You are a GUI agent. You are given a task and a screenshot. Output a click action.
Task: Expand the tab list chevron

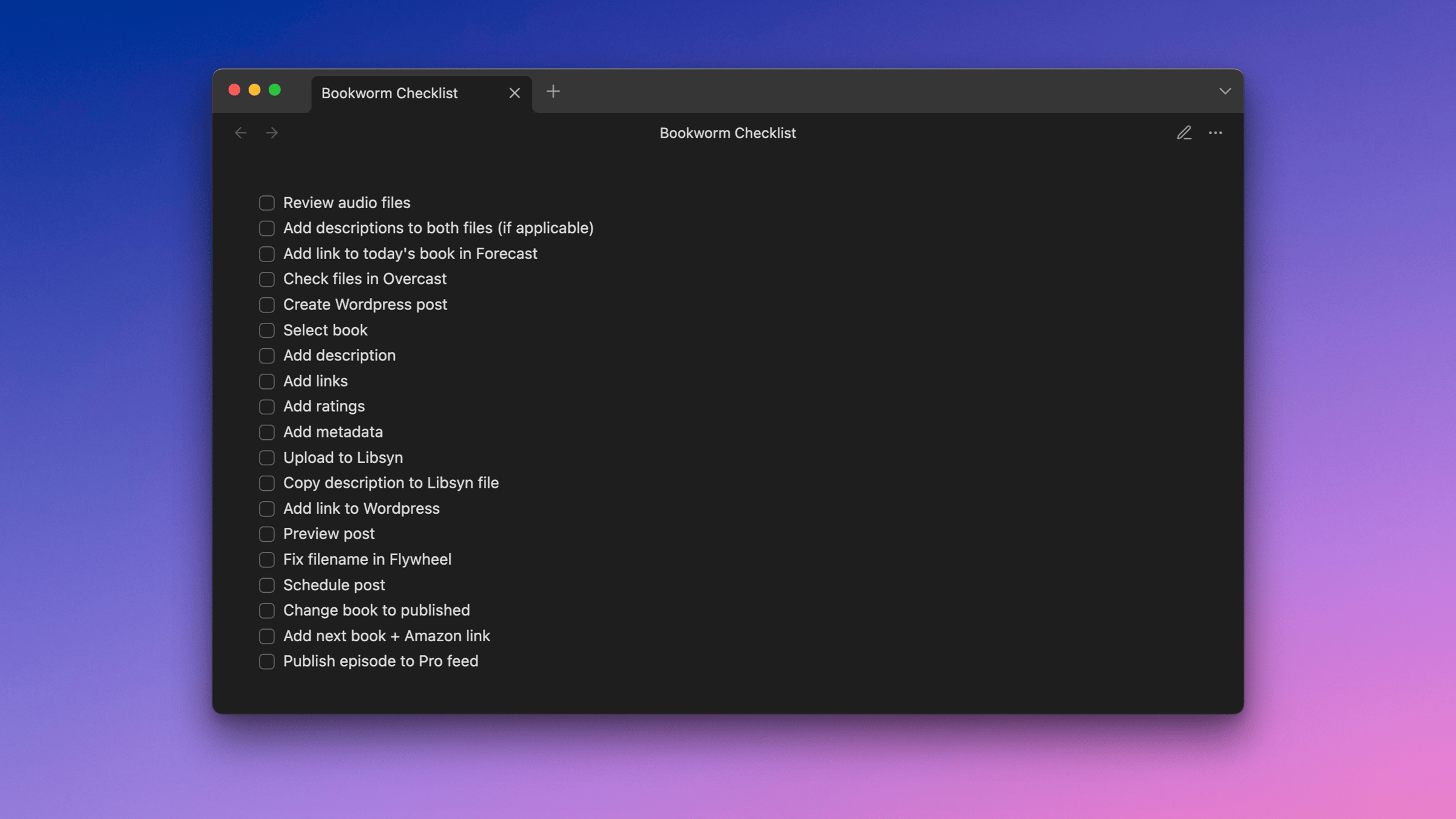(1225, 92)
